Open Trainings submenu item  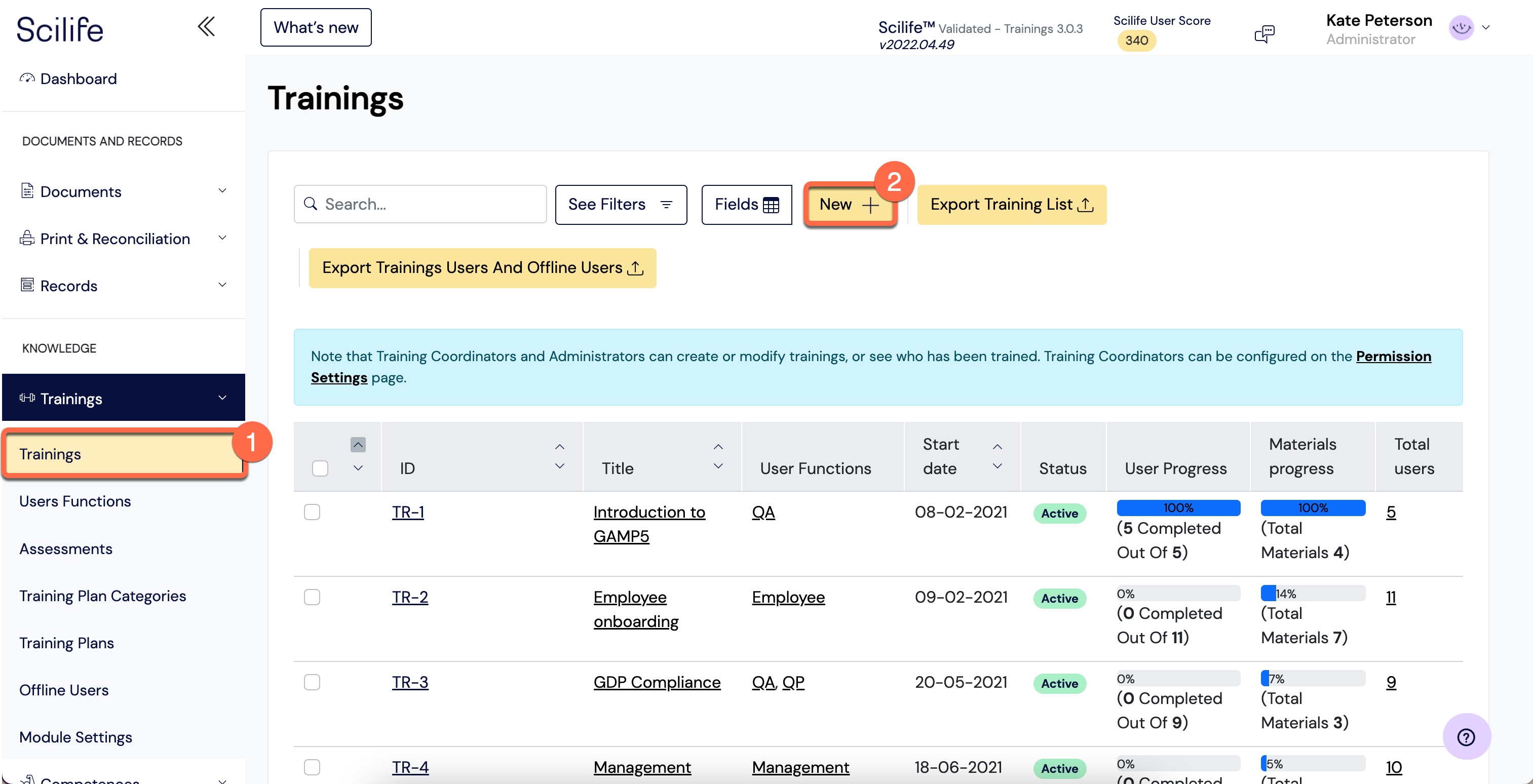(124, 454)
